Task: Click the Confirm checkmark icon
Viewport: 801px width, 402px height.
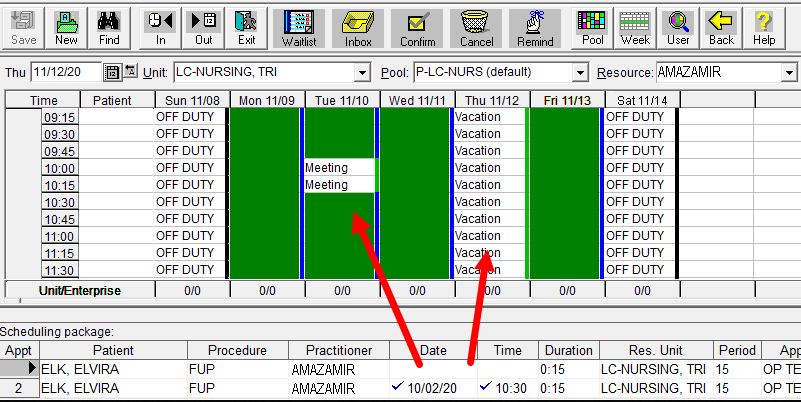Action: click(x=417, y=29)
